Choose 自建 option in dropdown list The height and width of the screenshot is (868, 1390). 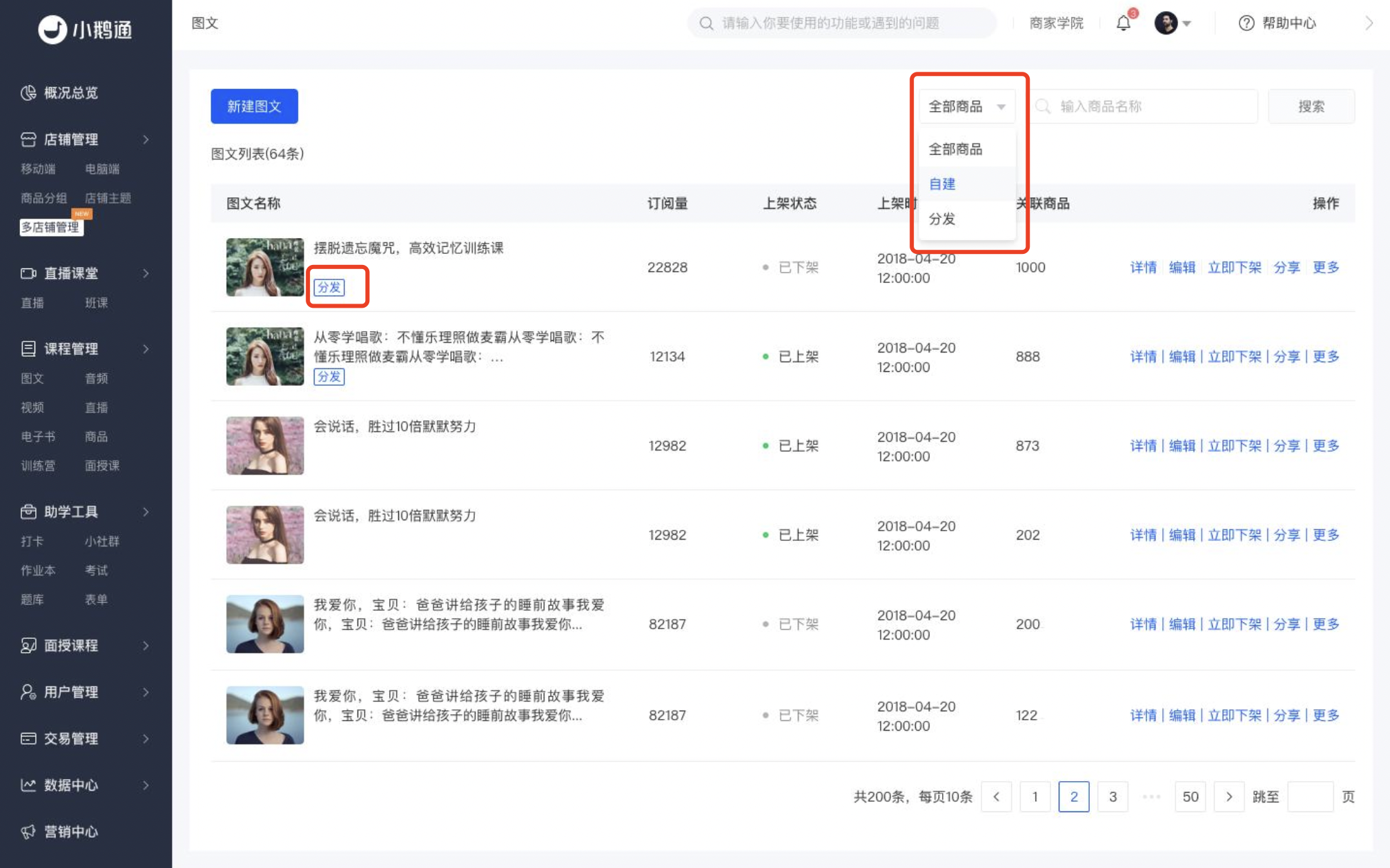(x=967, y=184)
